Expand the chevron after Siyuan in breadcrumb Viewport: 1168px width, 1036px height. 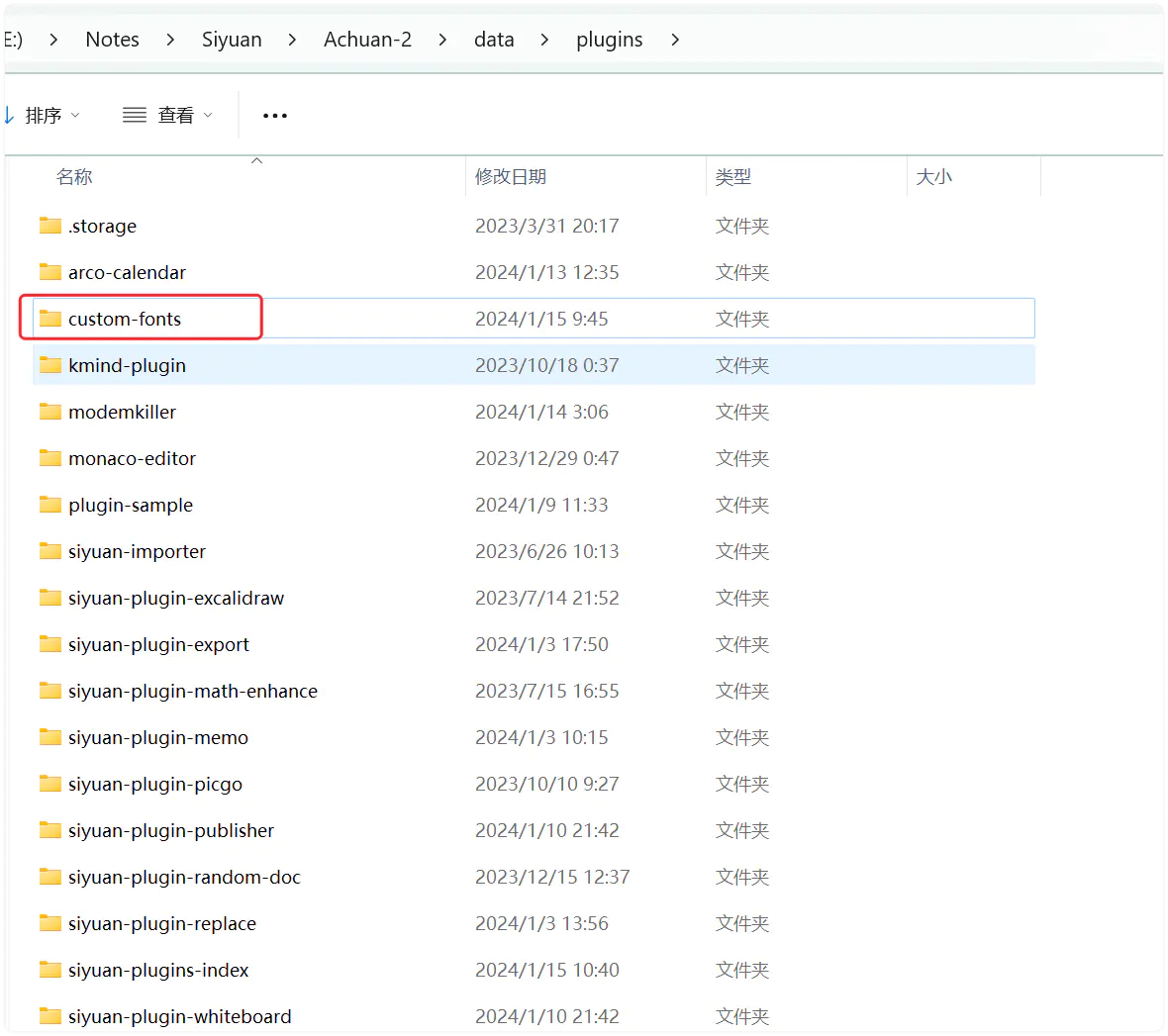point(292,40)
